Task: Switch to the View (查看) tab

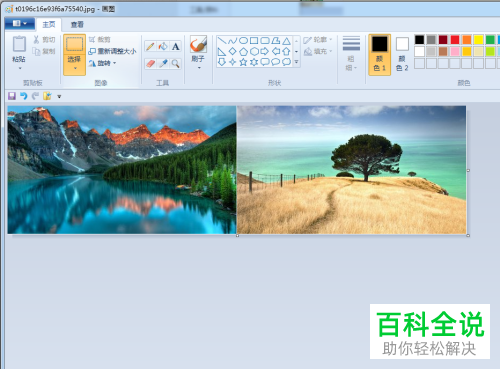Action: click(77, 25)
